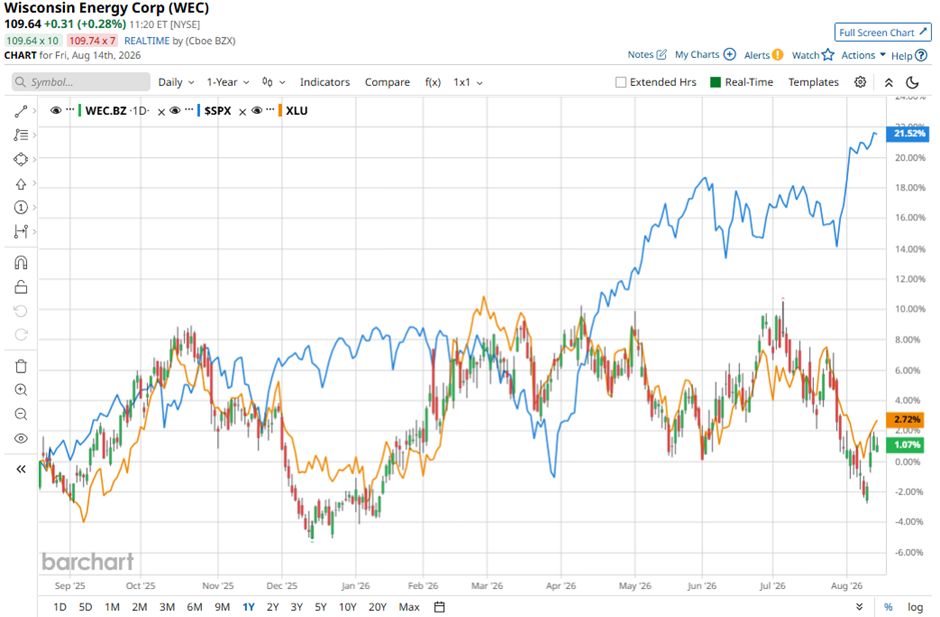
Task: Open the 1-Year period dropdown
Action: coord(228,82)
